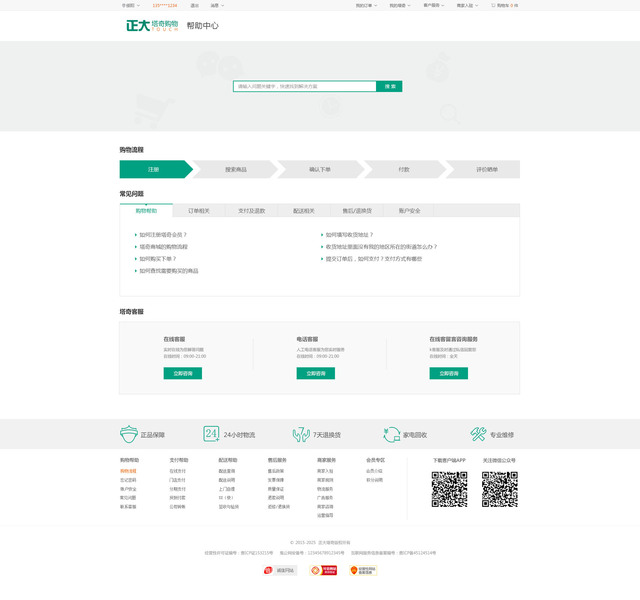The height and width of the screenshot is (600, 640).
Task: Select the 付款 step
Action: pos(404,169)
